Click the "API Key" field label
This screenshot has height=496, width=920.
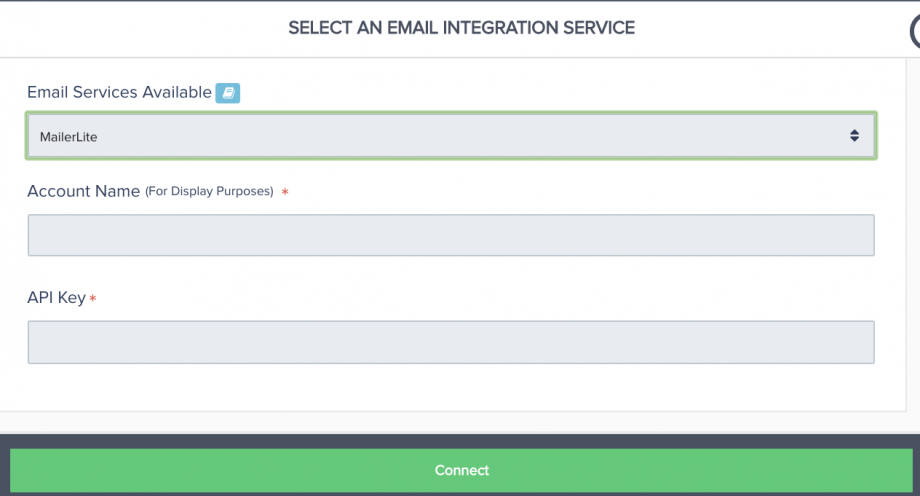(x=56, y=298)
